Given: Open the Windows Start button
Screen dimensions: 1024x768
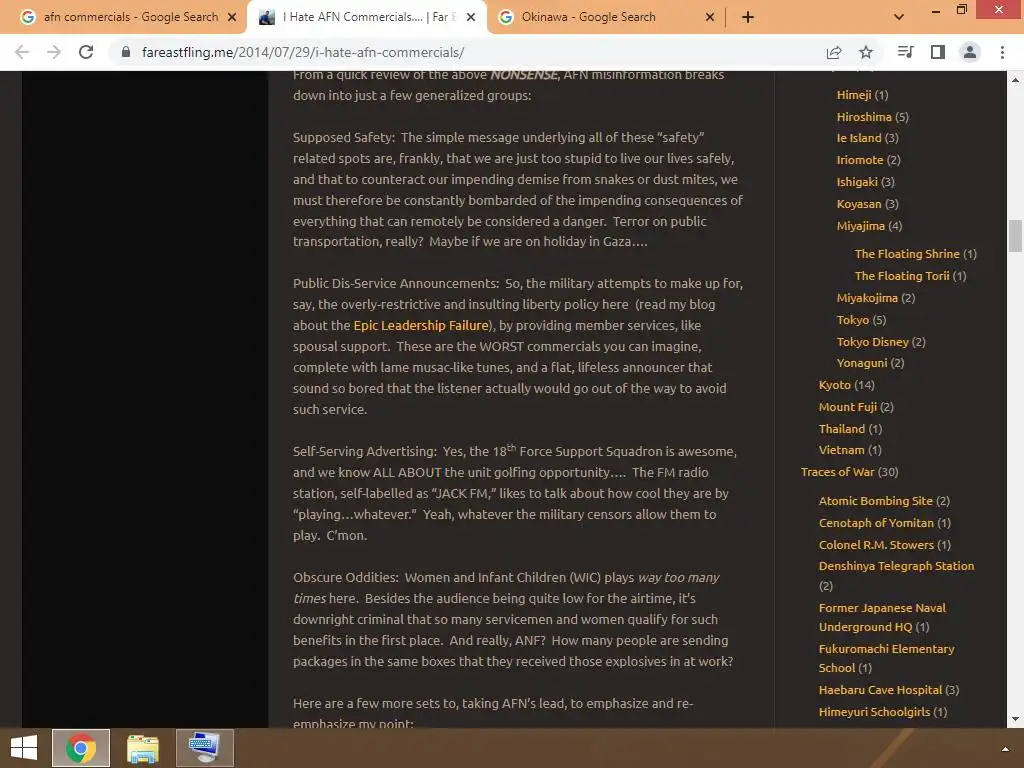Looking at the screenshot, I should tap(24, 748).
